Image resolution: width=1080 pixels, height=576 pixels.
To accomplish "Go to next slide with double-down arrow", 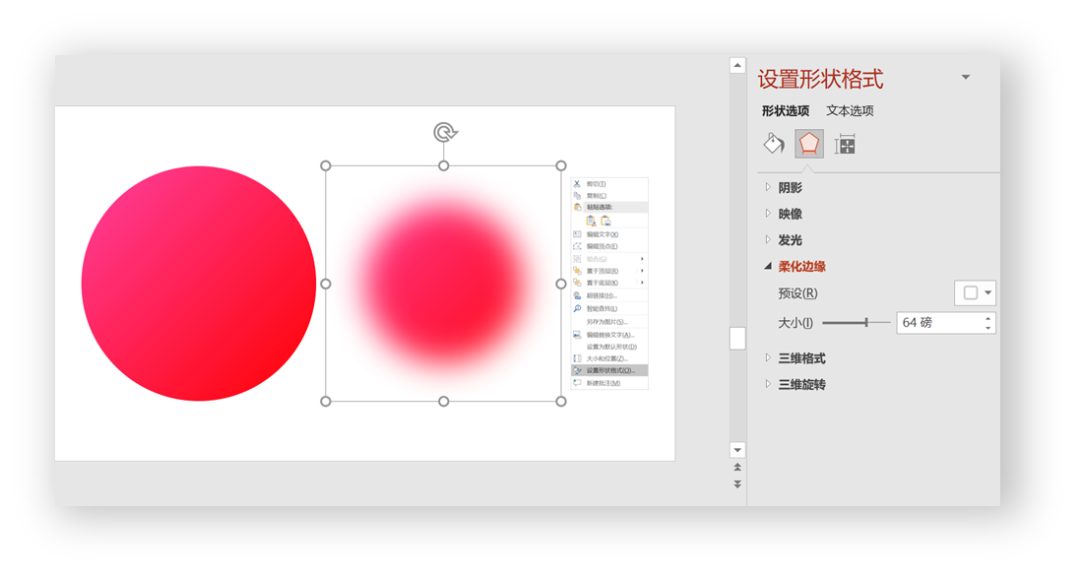I will (737, 484).
